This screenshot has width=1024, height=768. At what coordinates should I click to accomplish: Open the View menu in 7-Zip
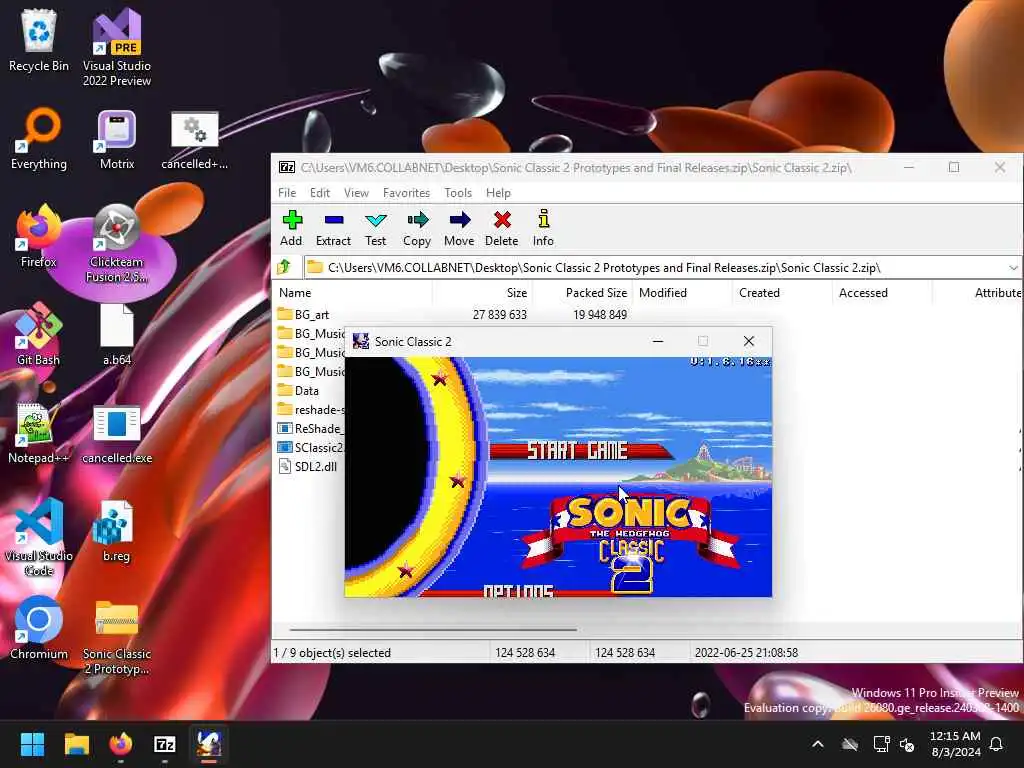point(356,193)
